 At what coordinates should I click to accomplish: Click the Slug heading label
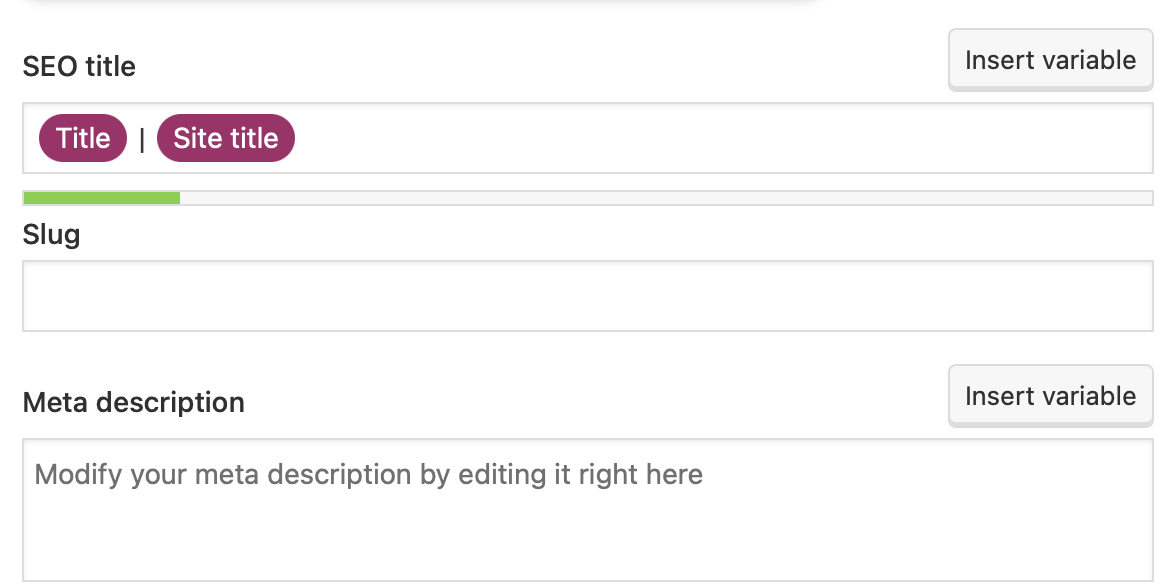click(51, 234)
